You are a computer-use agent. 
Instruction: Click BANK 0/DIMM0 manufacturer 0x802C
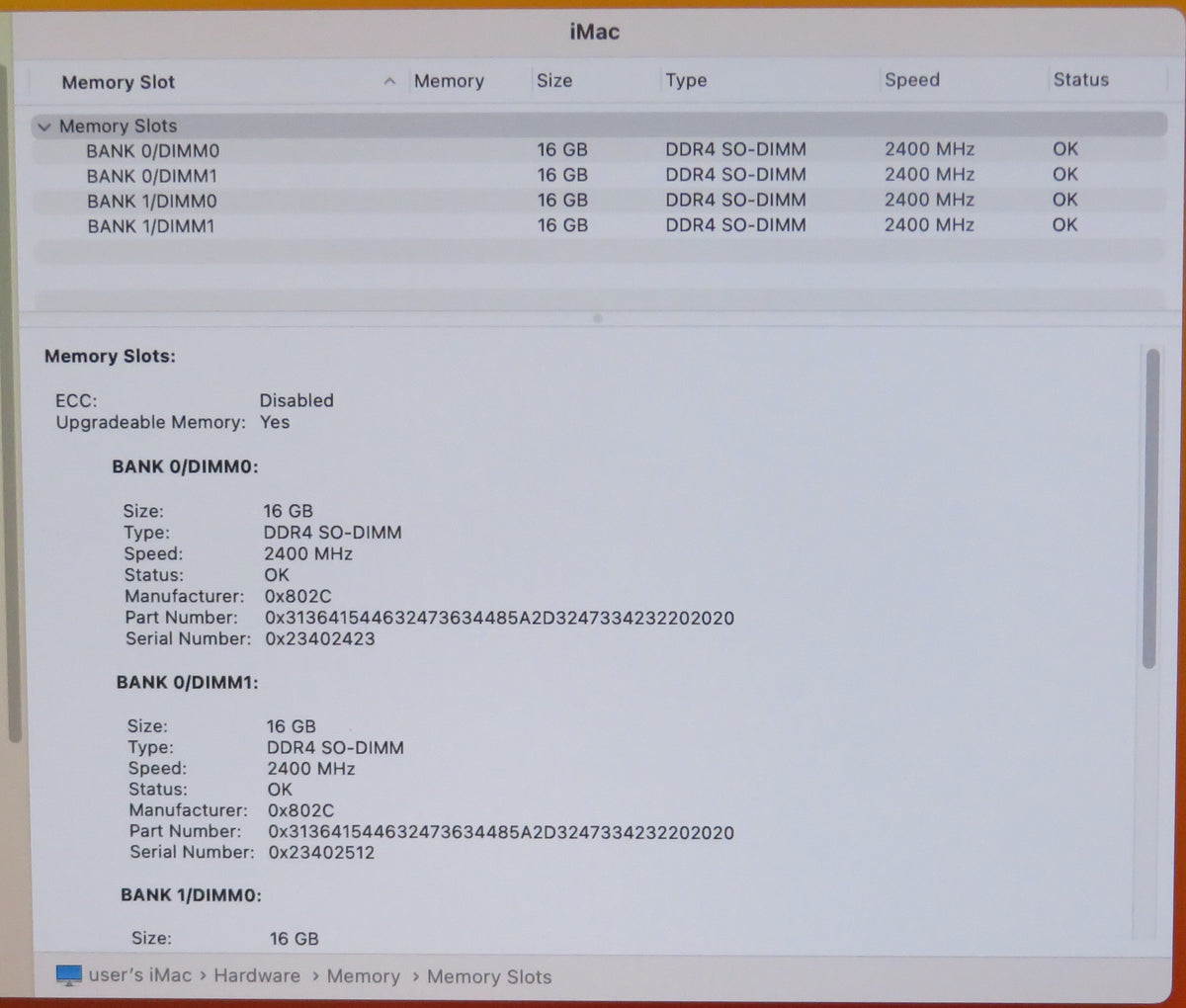(297, 597)
